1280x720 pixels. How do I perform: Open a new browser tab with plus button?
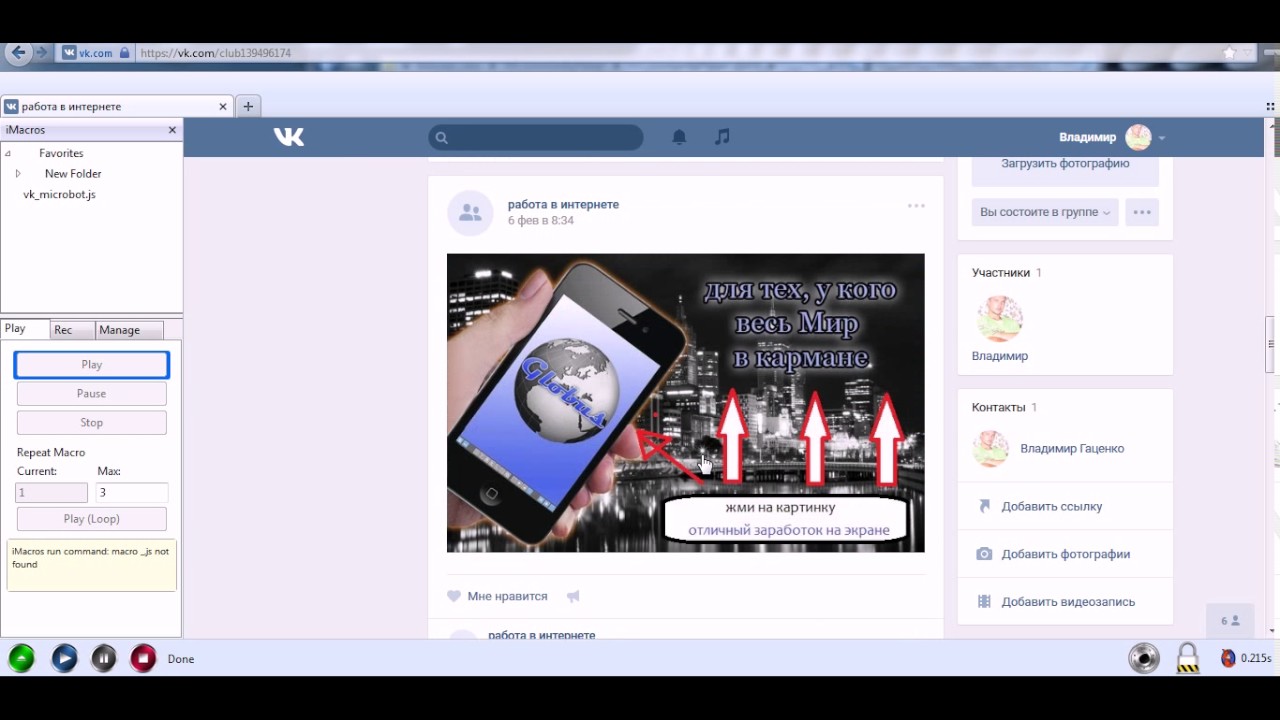pyautogui.click(x=248, y=106)
